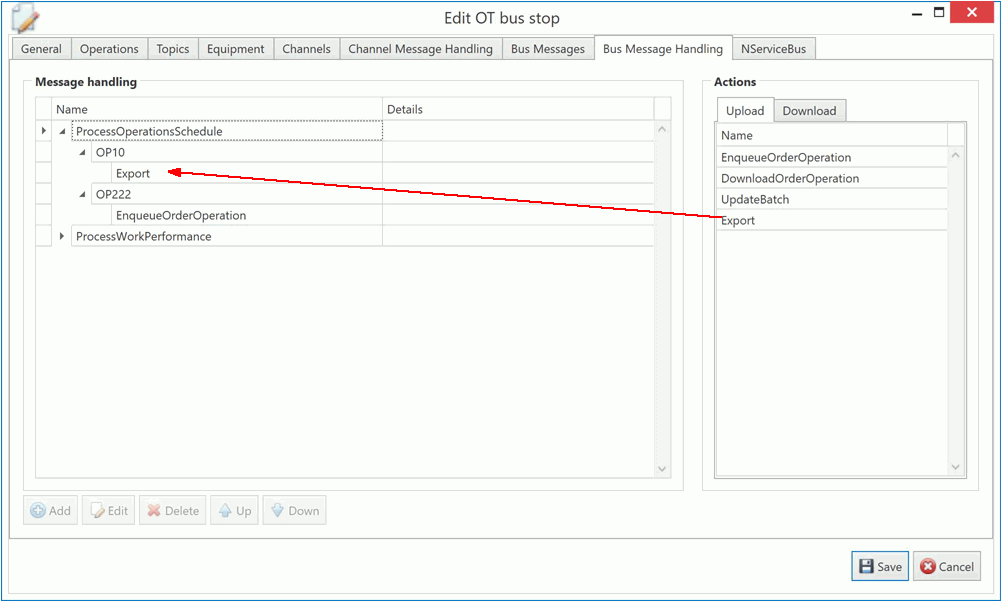Open the Channel Message Handling tab

tap(420, 49)
